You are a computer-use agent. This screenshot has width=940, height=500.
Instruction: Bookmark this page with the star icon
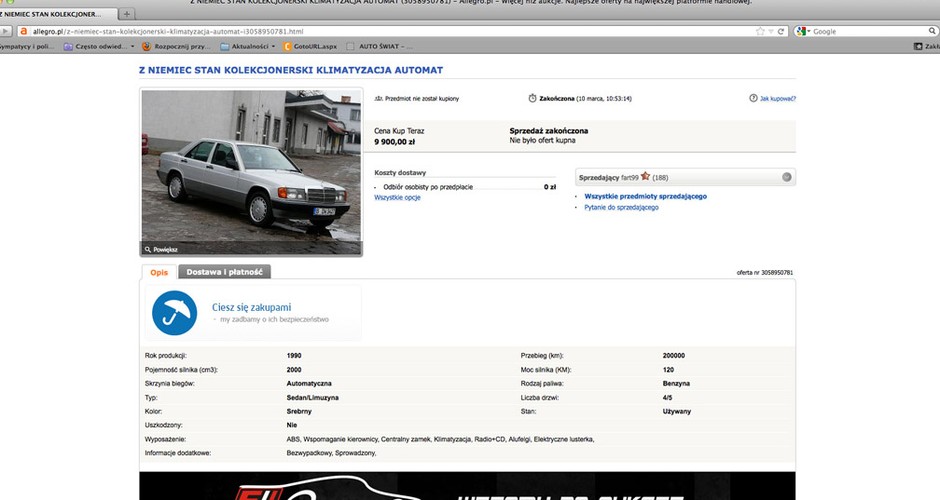click(x=760, y=31)
